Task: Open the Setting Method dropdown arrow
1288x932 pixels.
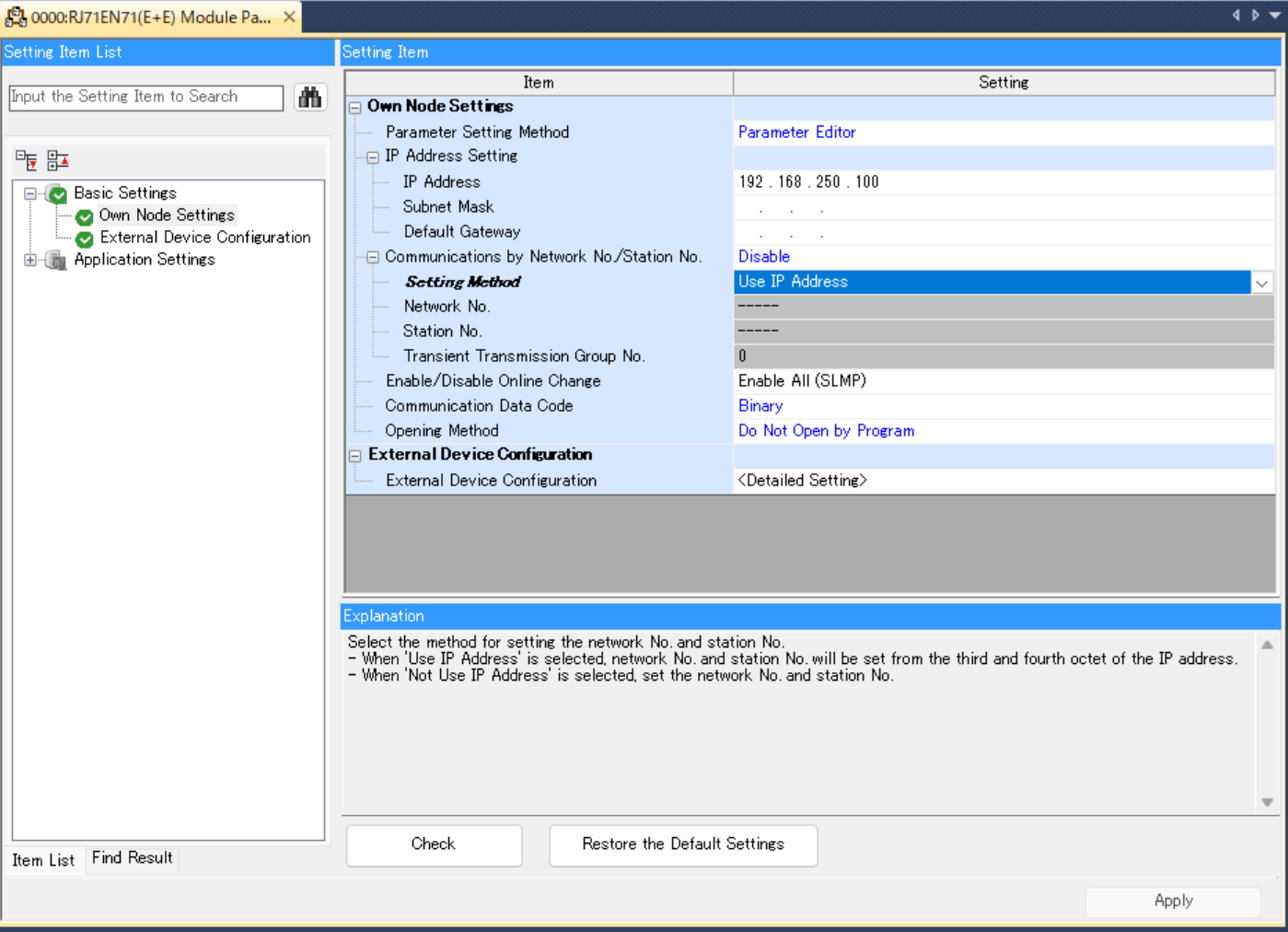Action: pos(1261,283)
